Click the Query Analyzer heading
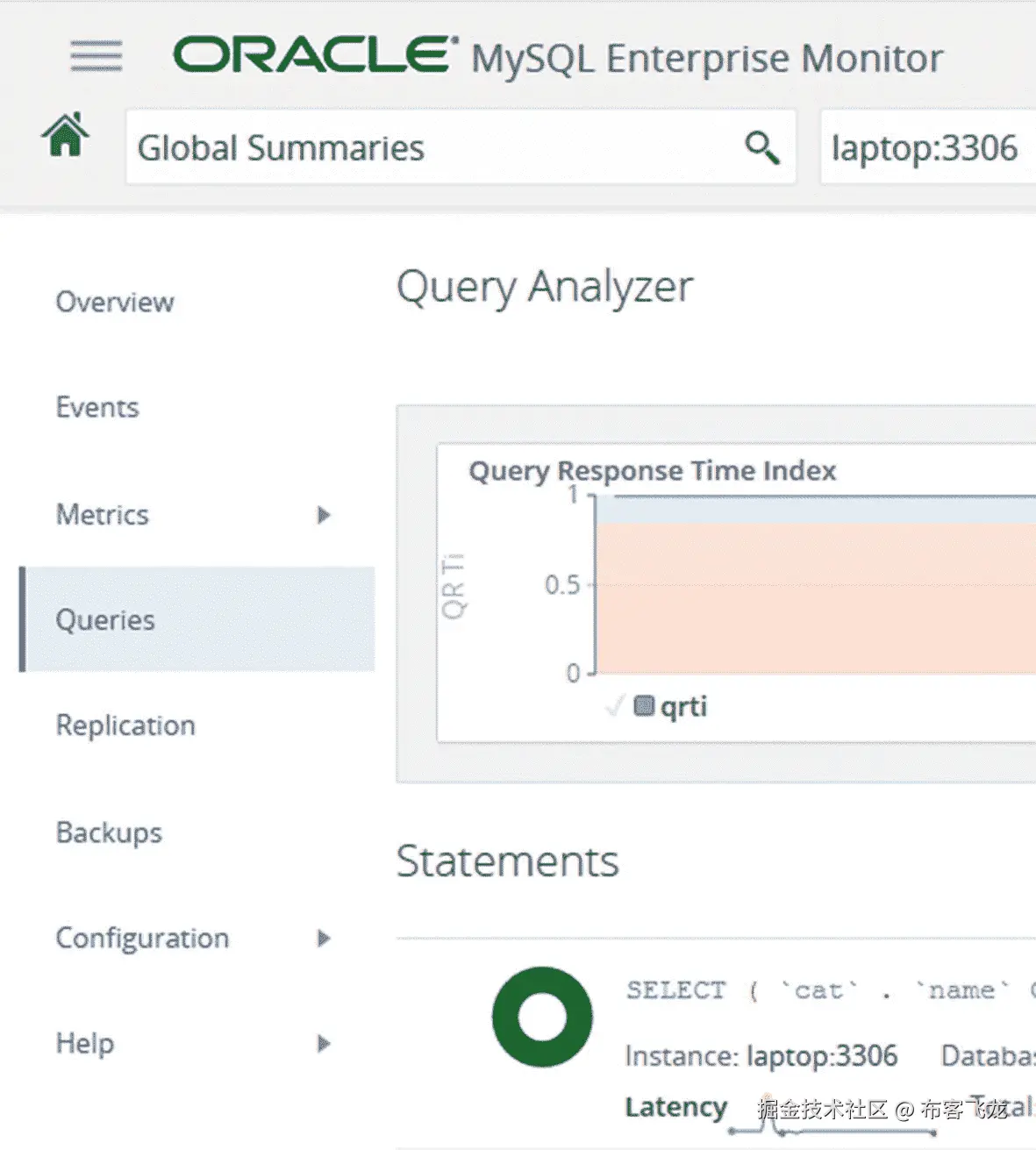 click(x=545, y=288)
